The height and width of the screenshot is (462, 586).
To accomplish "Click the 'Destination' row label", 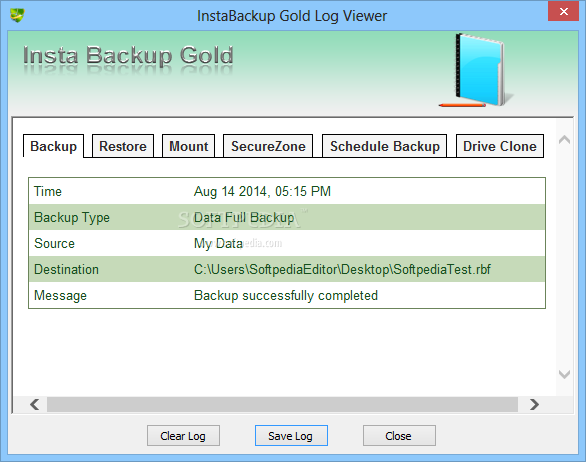I will [x=66, y=270].
